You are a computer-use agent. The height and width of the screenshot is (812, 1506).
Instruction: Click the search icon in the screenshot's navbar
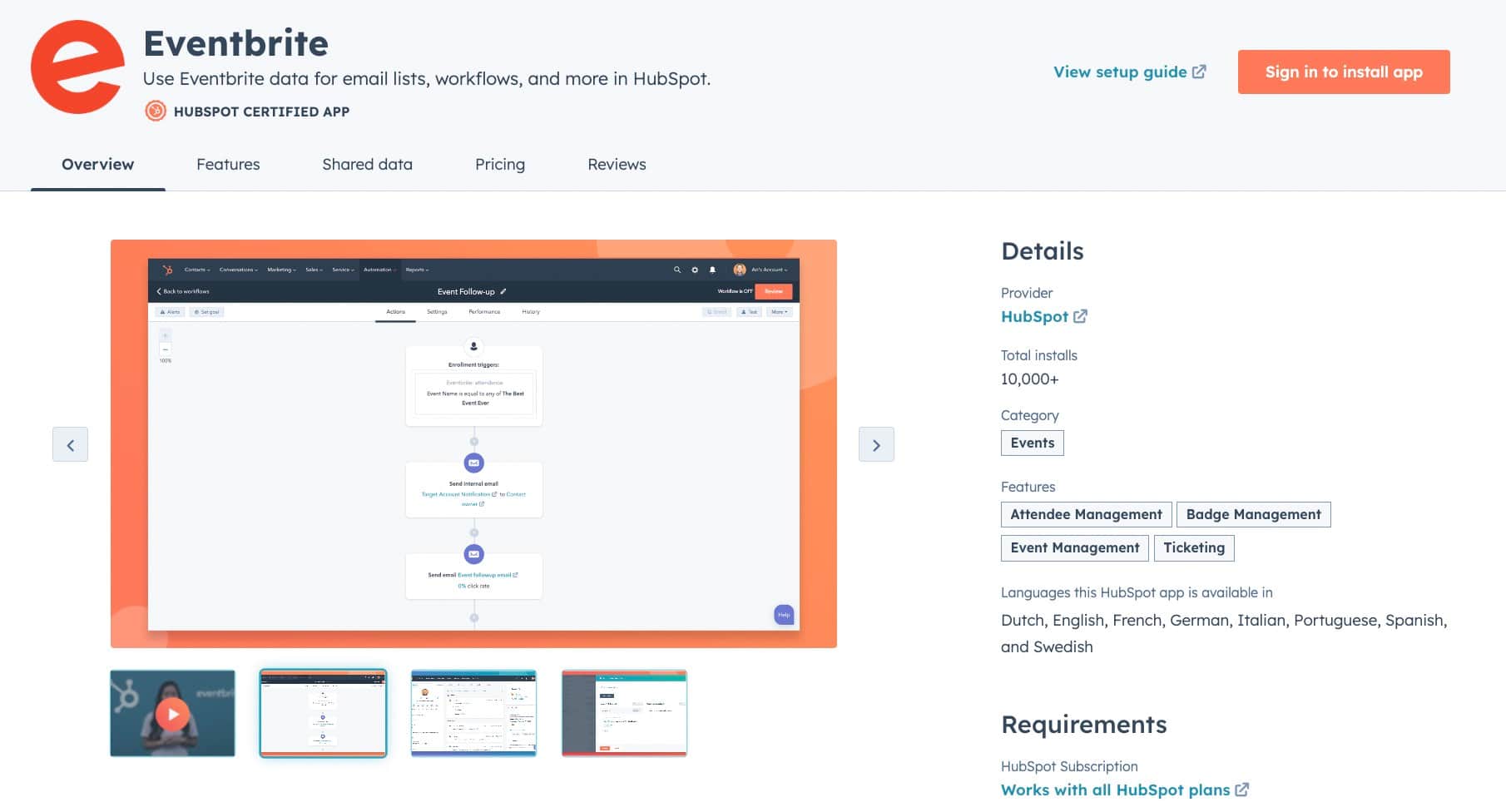[677, 270]
